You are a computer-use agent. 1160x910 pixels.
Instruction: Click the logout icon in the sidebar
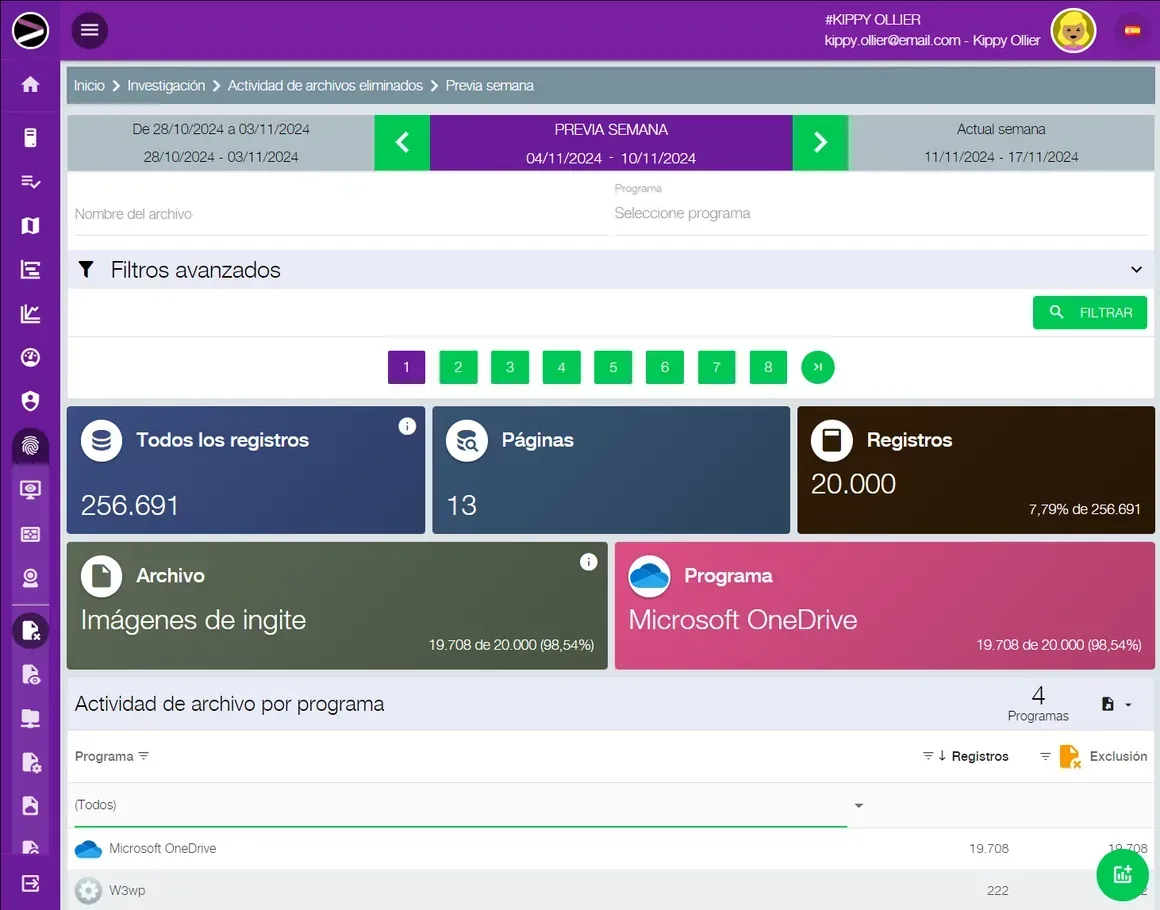[x=30, y=883]
